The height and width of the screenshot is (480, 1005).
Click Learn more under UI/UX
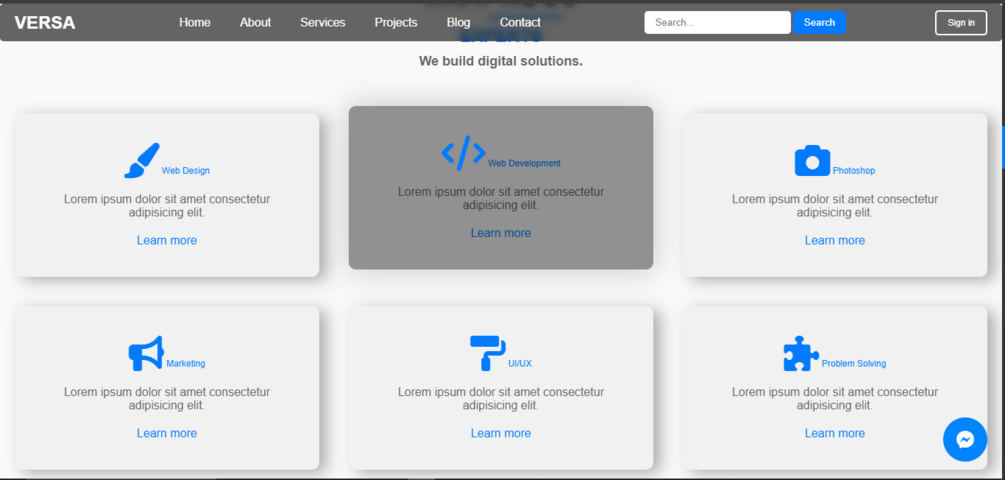tap(501, 433)
